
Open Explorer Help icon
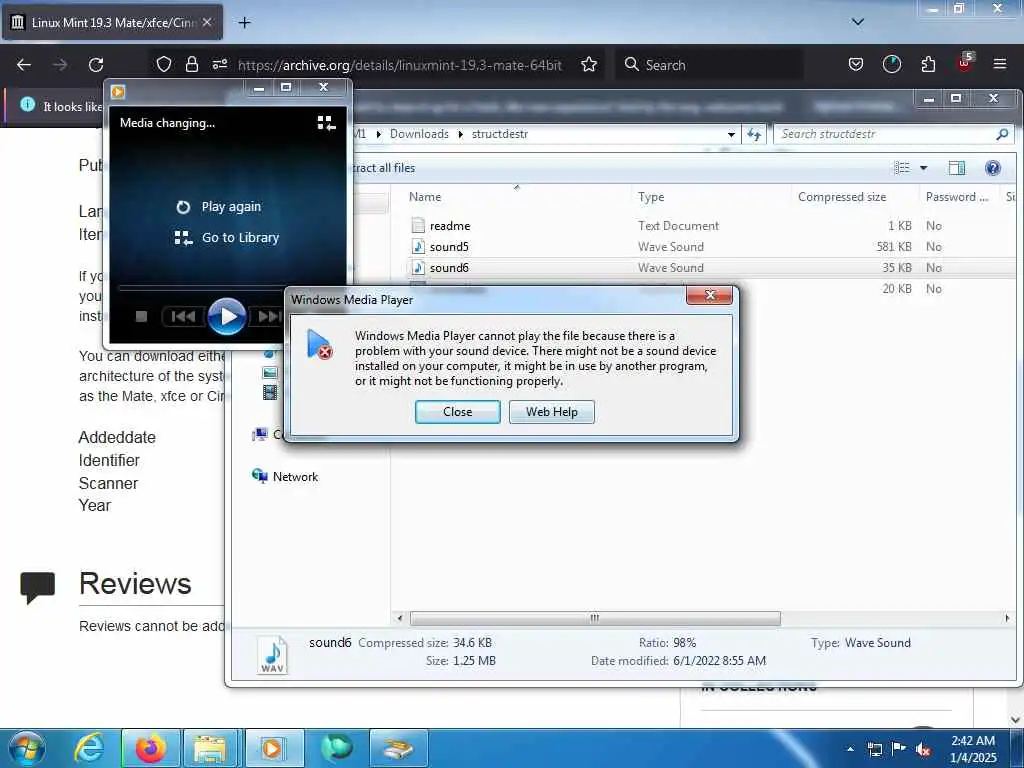pos(993,168)
